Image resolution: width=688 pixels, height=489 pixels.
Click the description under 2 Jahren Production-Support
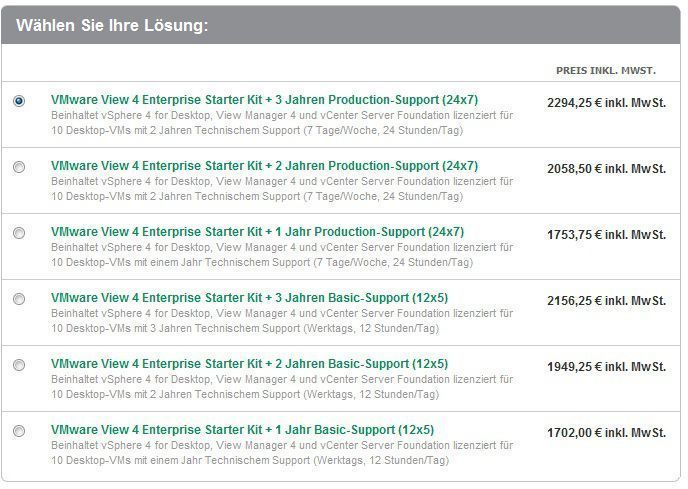pos(282,189)
